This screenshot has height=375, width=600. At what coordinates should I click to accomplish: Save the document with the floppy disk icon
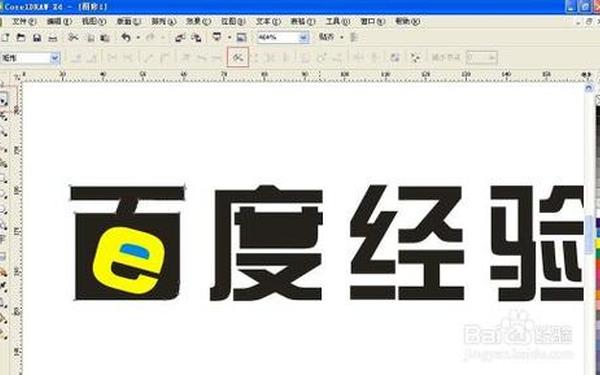pos(37,38)
